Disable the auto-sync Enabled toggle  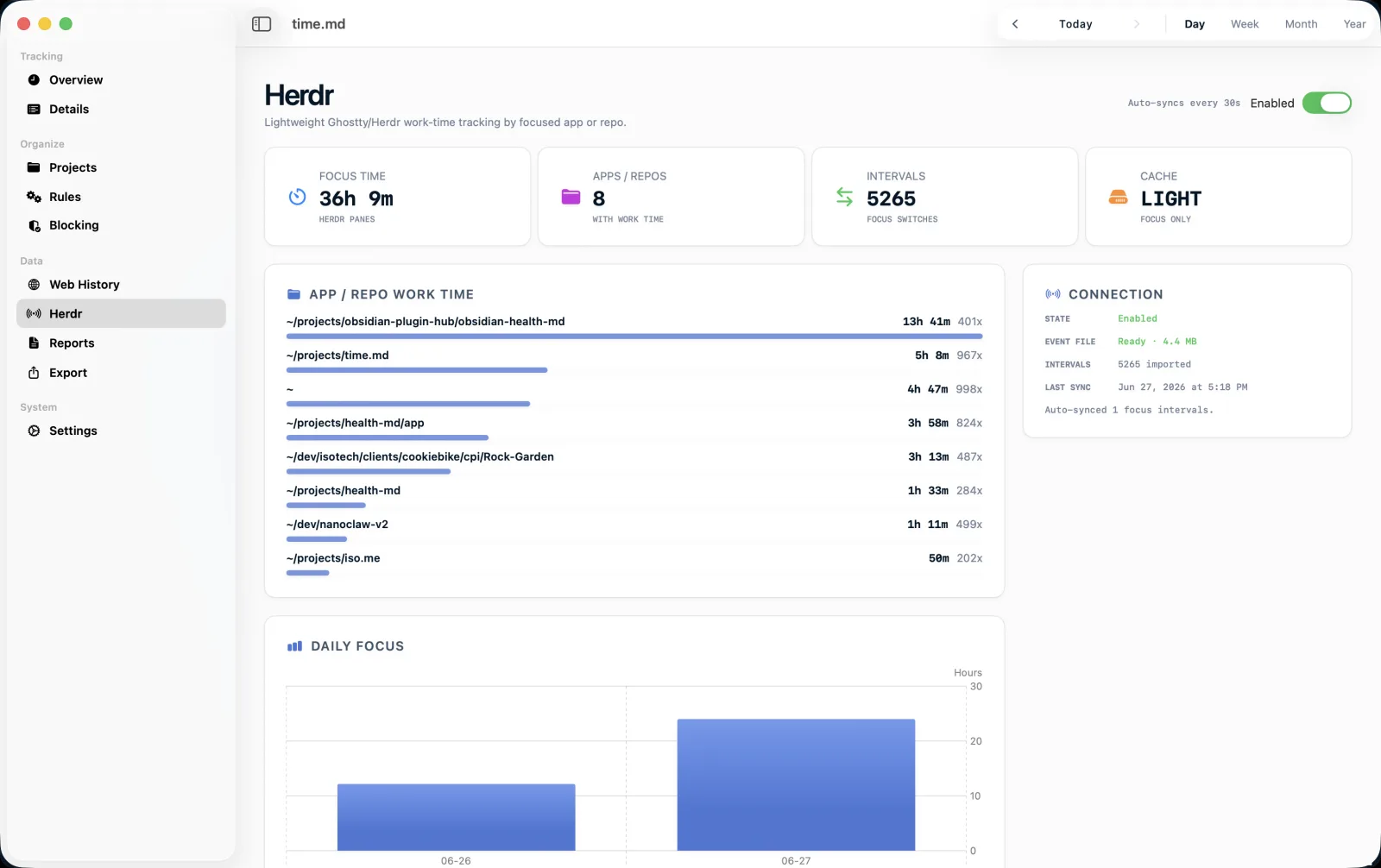(1327, 103)
